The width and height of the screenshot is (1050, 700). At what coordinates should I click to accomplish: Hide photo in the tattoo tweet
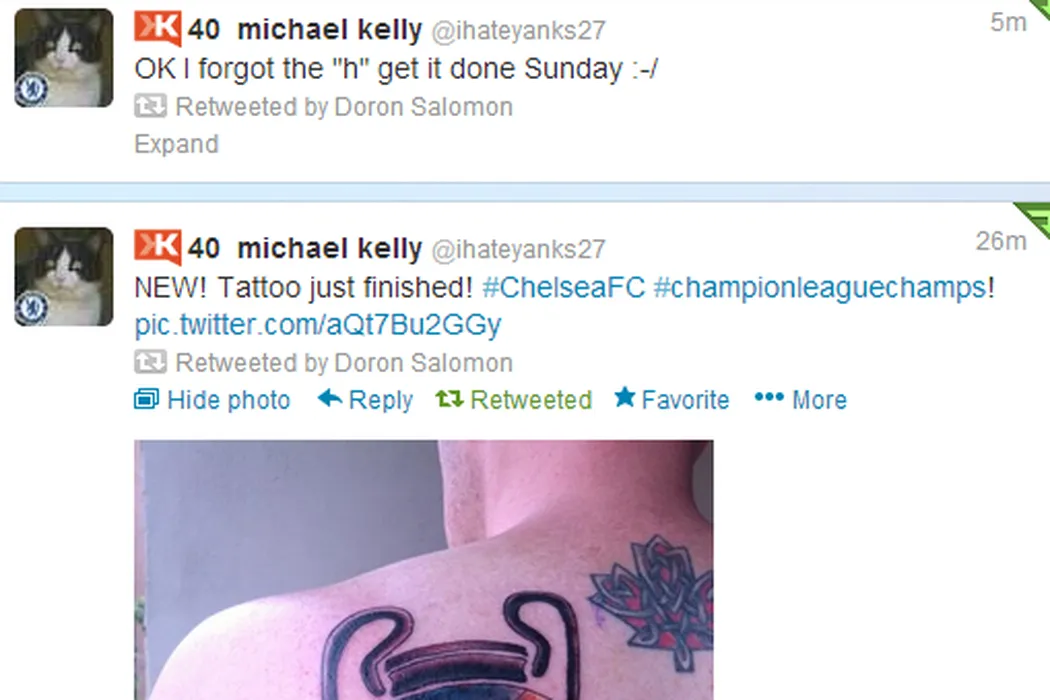212,400
